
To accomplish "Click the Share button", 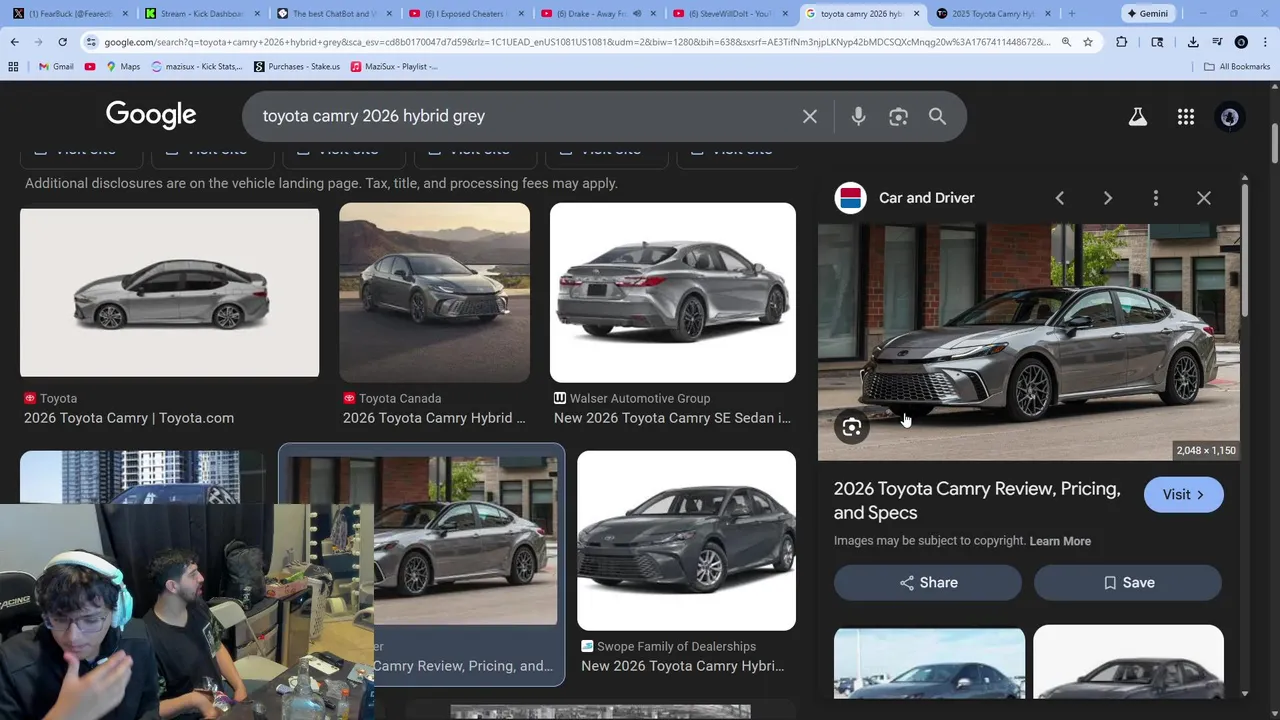I will click(928, 583).
